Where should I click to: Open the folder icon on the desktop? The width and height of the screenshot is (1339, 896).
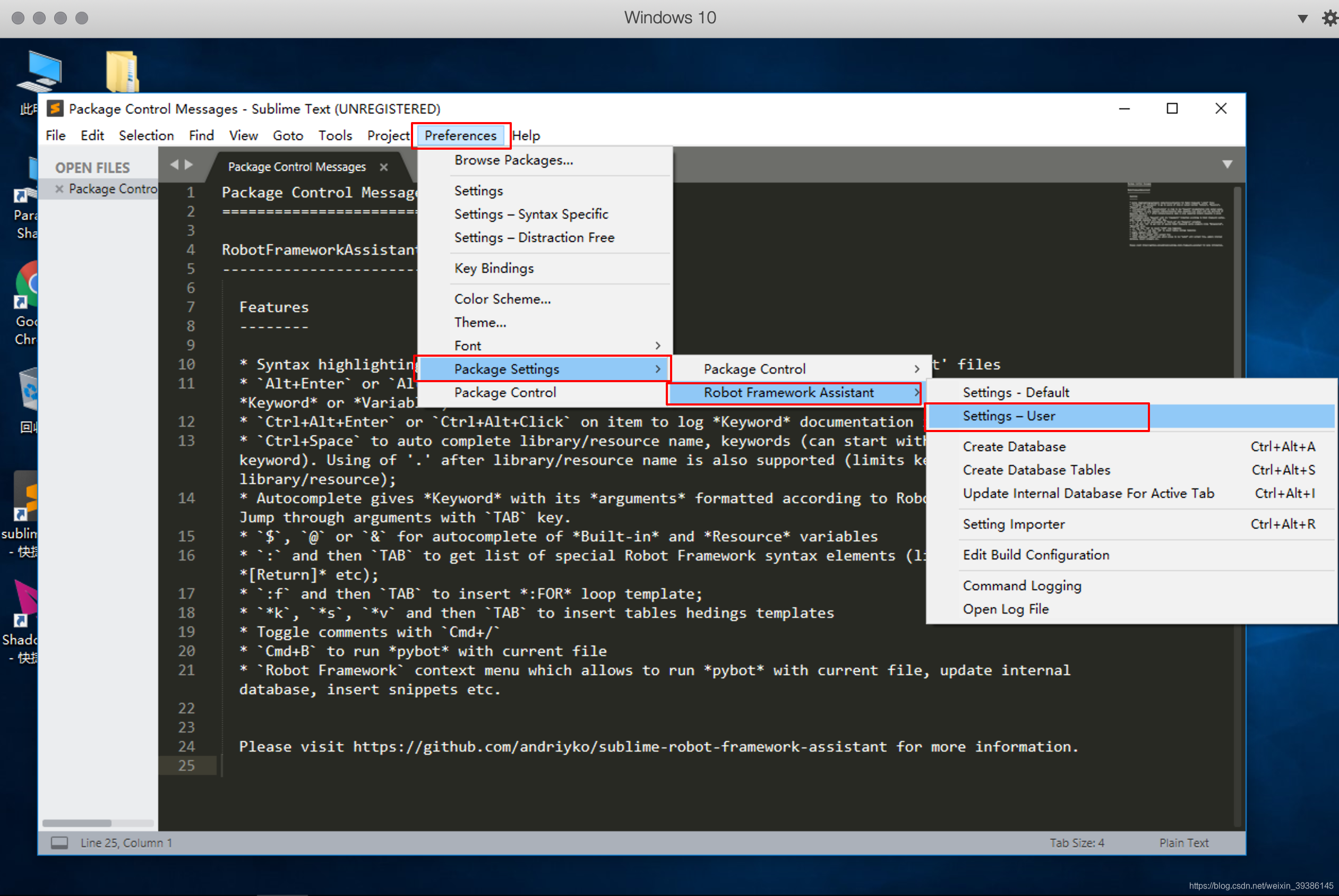pos(122,72)
